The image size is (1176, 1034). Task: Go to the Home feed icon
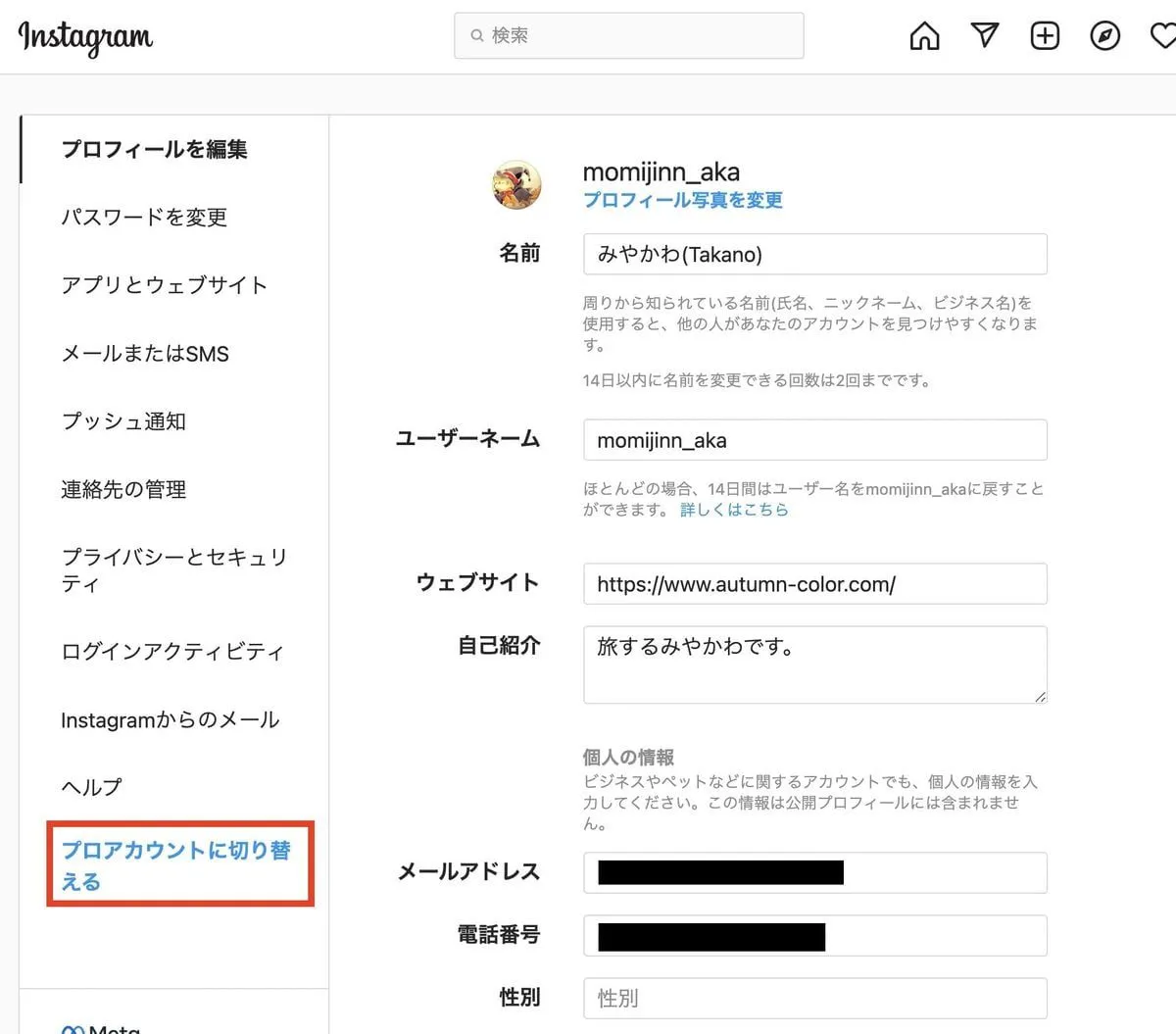coord(924,36)
